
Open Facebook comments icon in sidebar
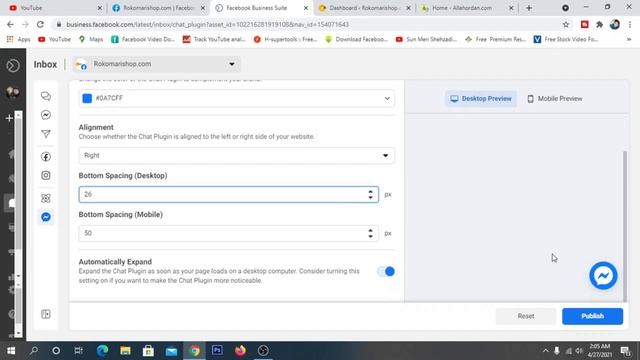(x=46, y=157)
